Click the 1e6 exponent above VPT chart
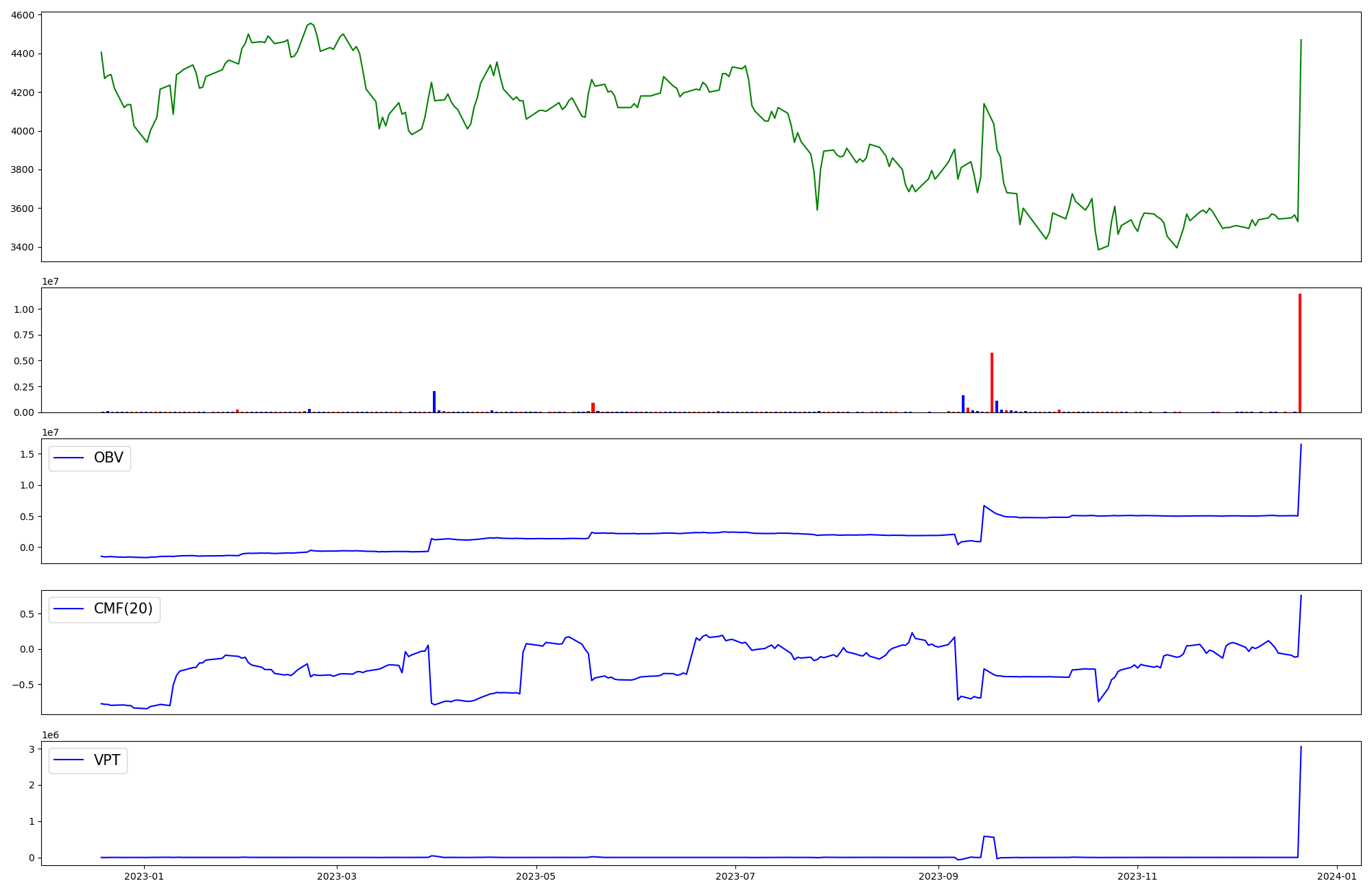This screenshot has height=892, width=1372. (51, 735)
